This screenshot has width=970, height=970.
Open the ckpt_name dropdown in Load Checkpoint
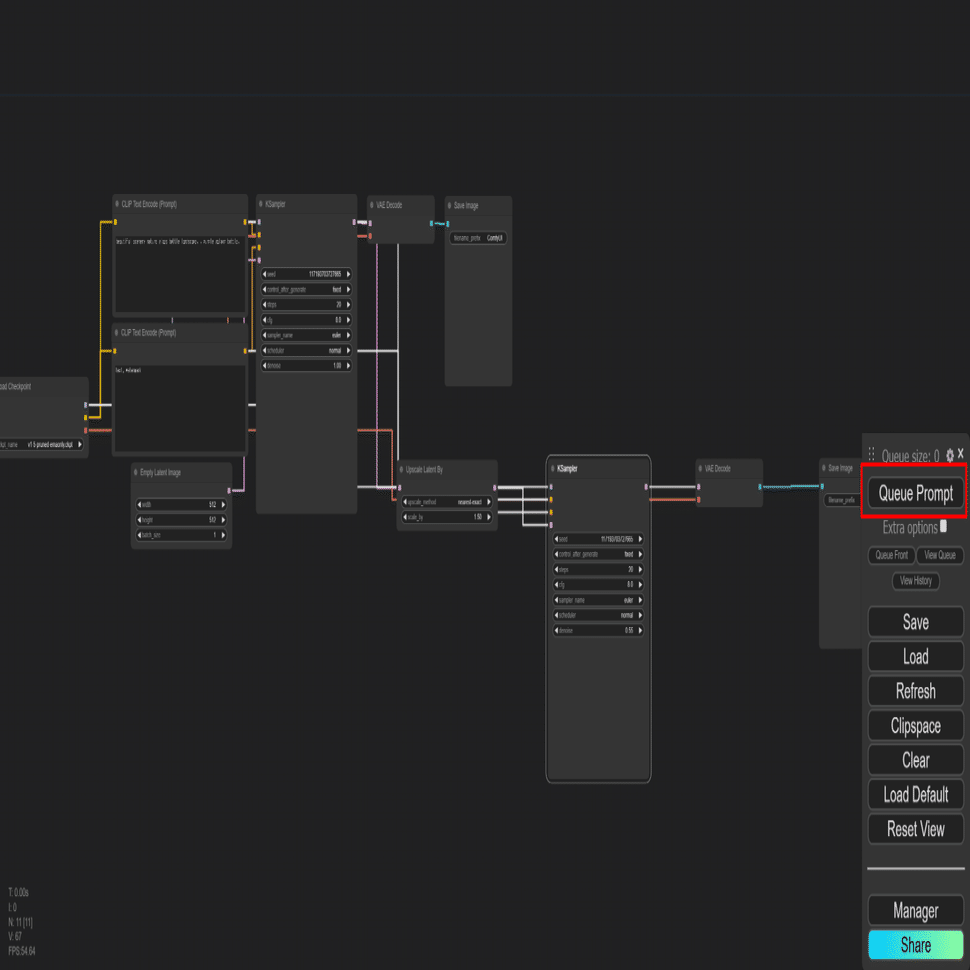click(41, 444)
